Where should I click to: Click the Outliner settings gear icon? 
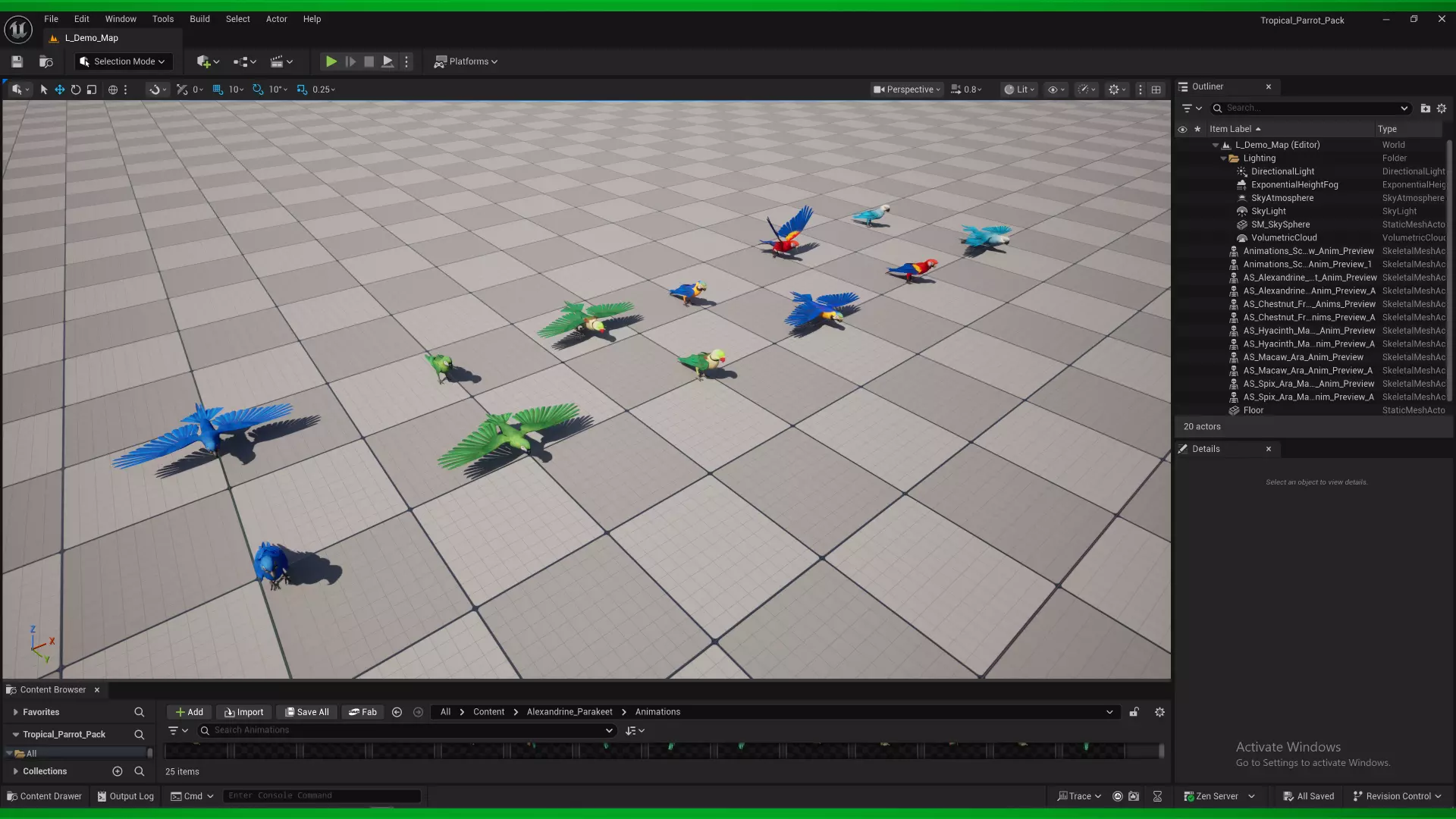pyautogui.click(x=1442, y=108)
